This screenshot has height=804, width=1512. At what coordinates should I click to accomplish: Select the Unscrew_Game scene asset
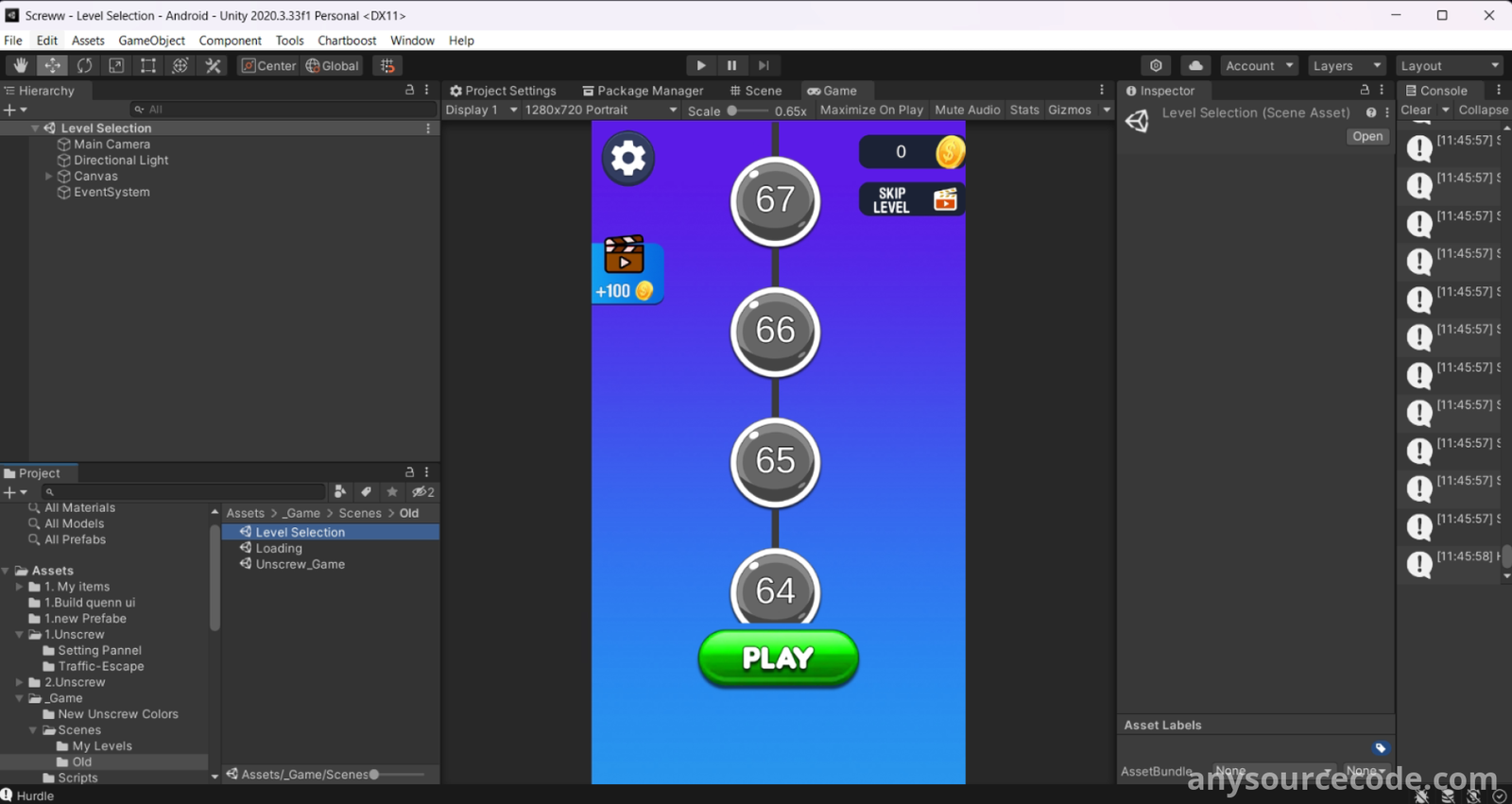click(x=300, y=564)
